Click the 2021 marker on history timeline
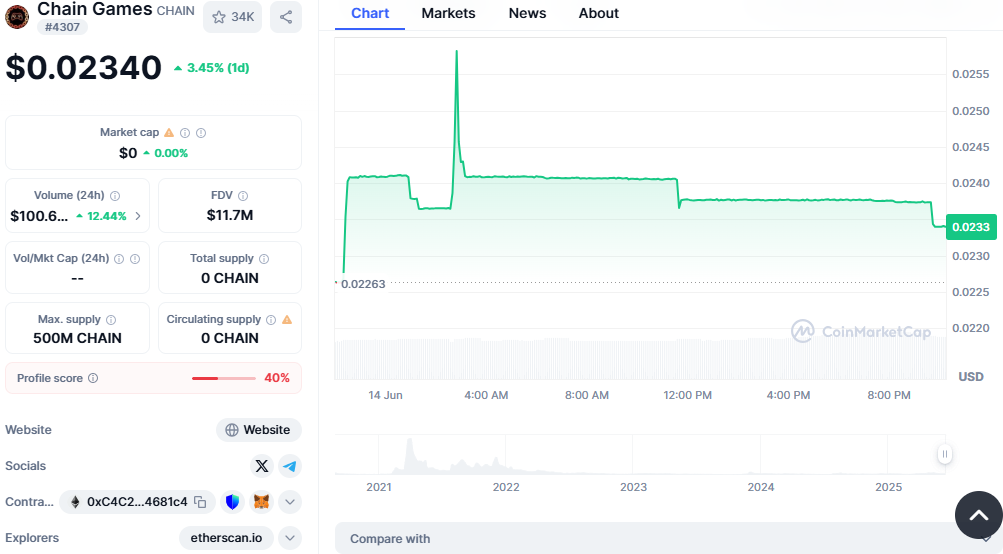This screenshot has height=554, width=1003. [379, 487]
